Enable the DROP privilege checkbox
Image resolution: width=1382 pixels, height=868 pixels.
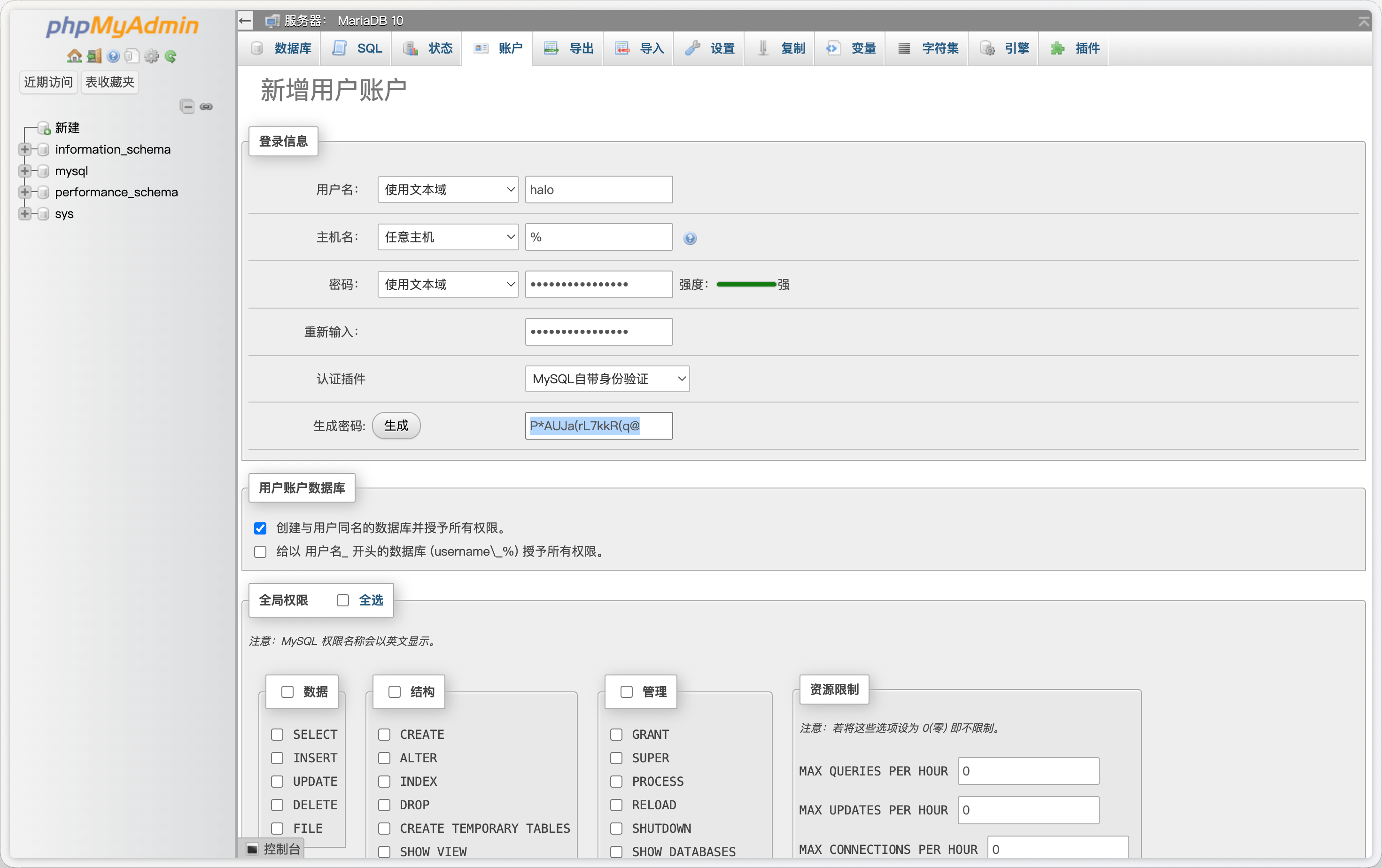tap(384, 805)
